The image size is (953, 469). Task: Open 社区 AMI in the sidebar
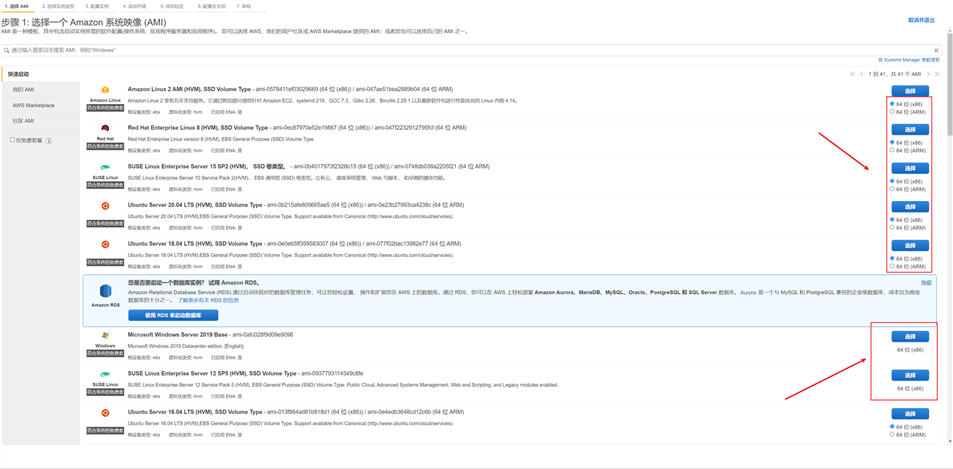(x=40, y=121)
